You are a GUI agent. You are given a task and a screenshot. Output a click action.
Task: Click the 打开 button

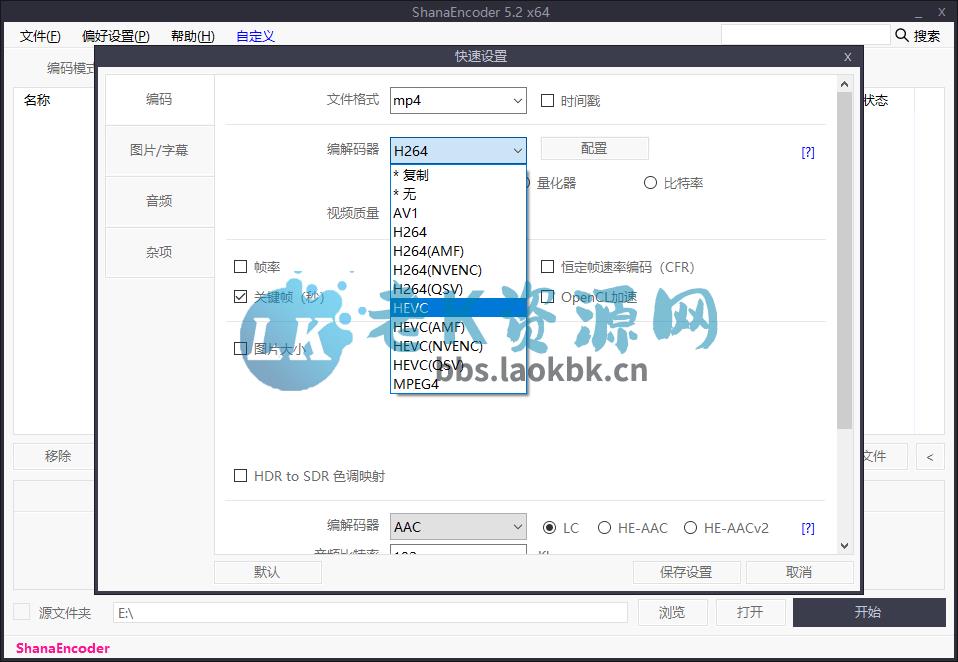coord(750,612)
